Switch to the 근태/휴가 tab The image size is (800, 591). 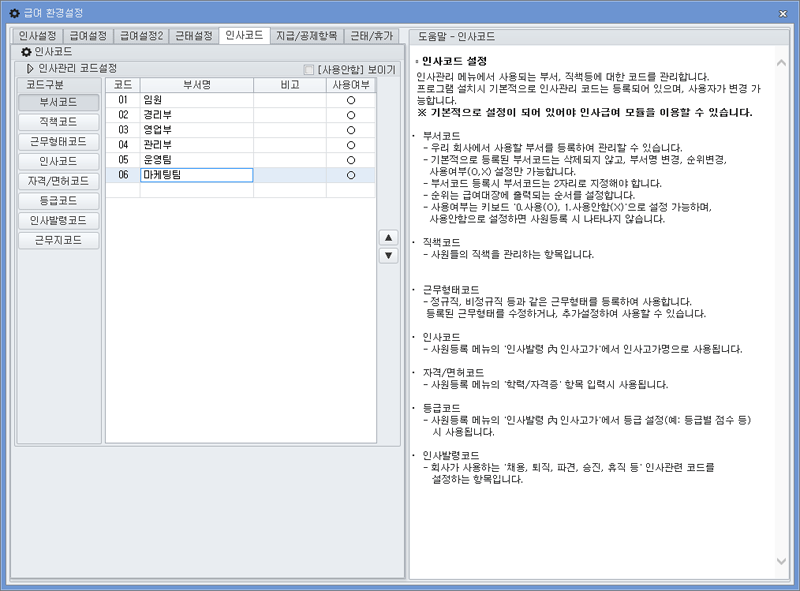tap(371, 32)
